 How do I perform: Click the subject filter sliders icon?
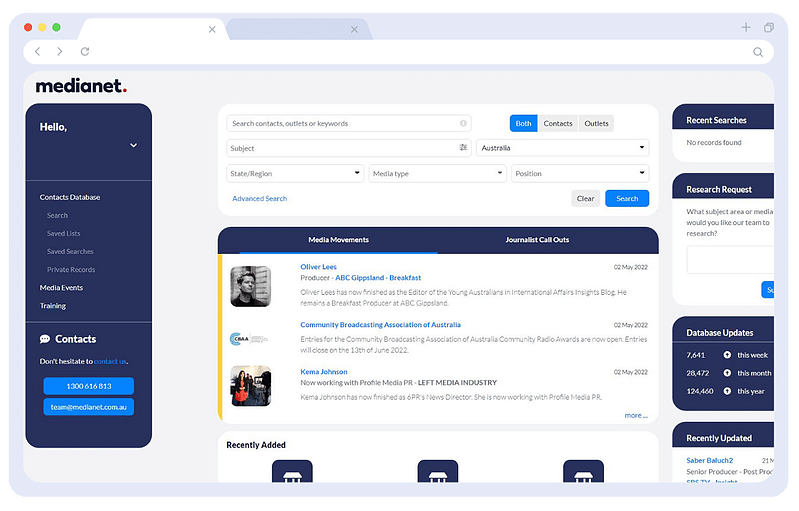(x=463, y=148)
